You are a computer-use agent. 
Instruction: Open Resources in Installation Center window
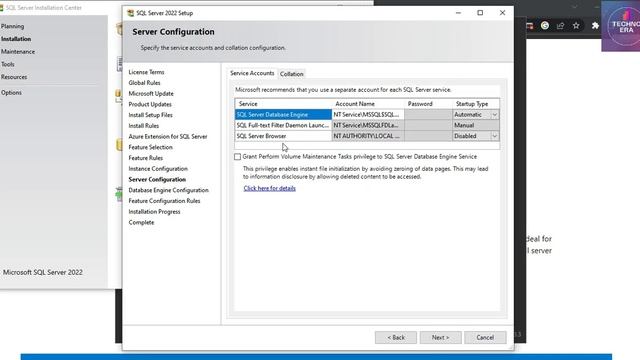(14, 77)
